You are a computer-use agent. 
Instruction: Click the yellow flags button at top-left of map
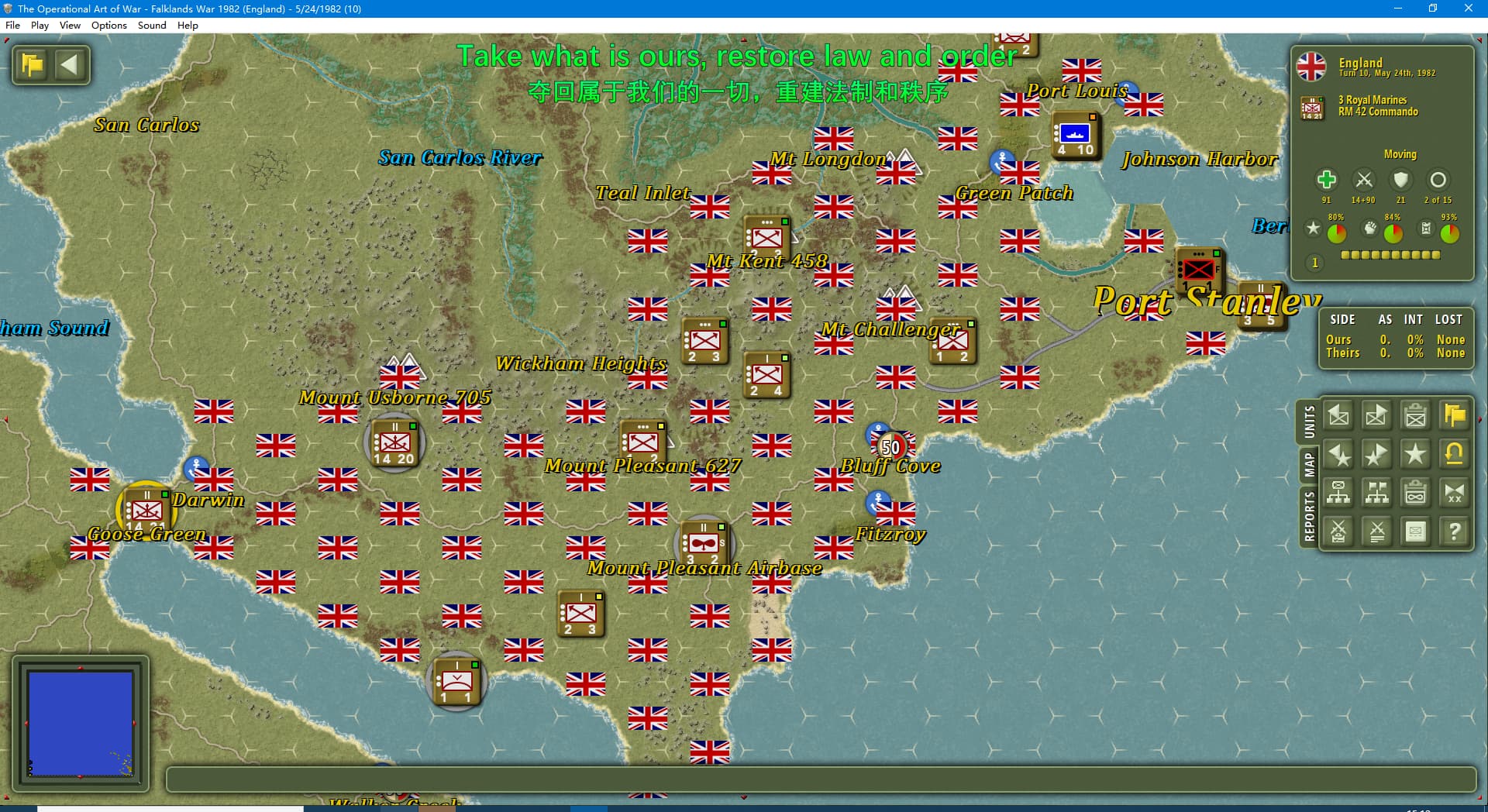pyautogui.click(x=33, y=64)
